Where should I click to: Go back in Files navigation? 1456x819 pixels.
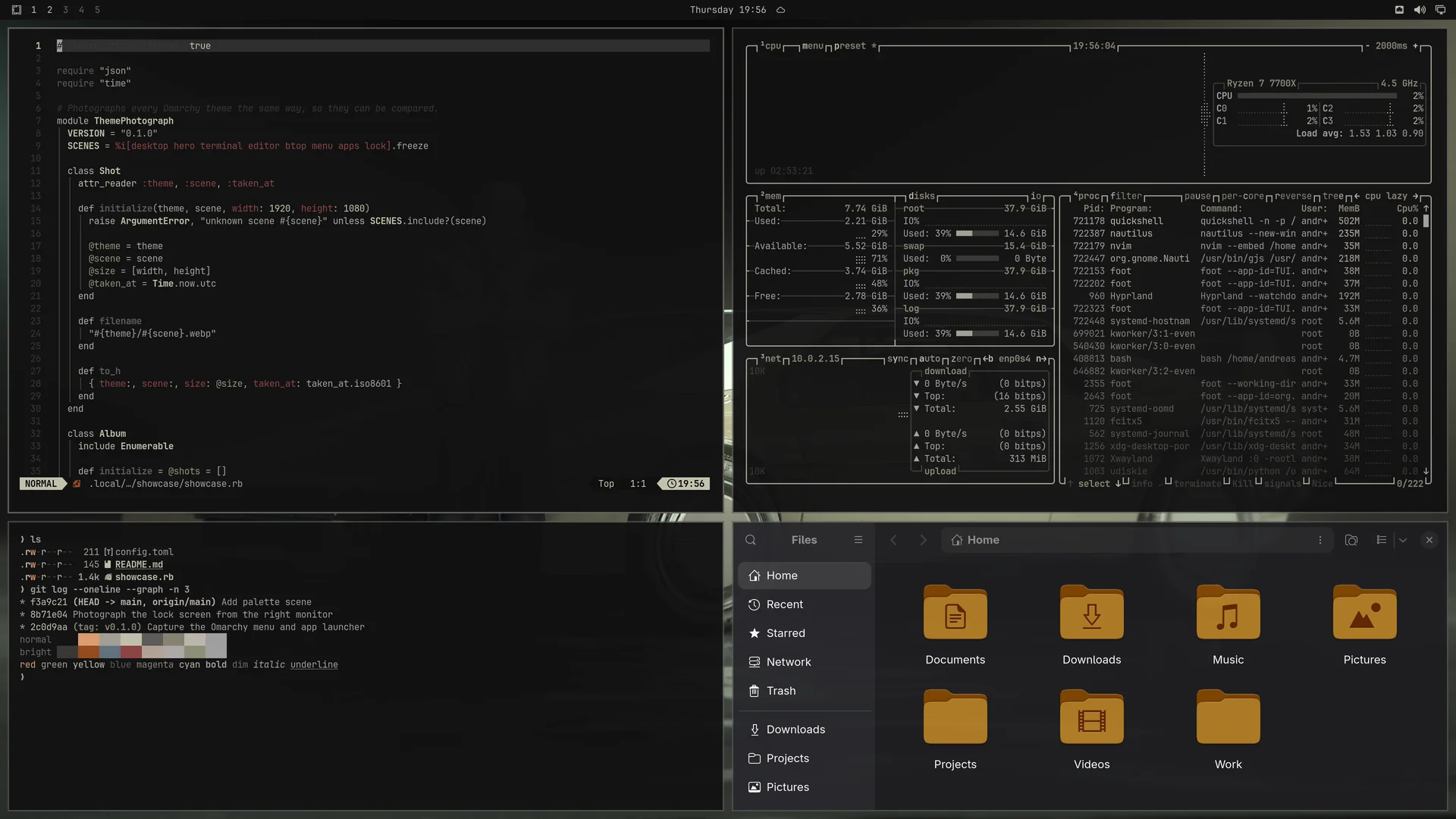(893, 540)
